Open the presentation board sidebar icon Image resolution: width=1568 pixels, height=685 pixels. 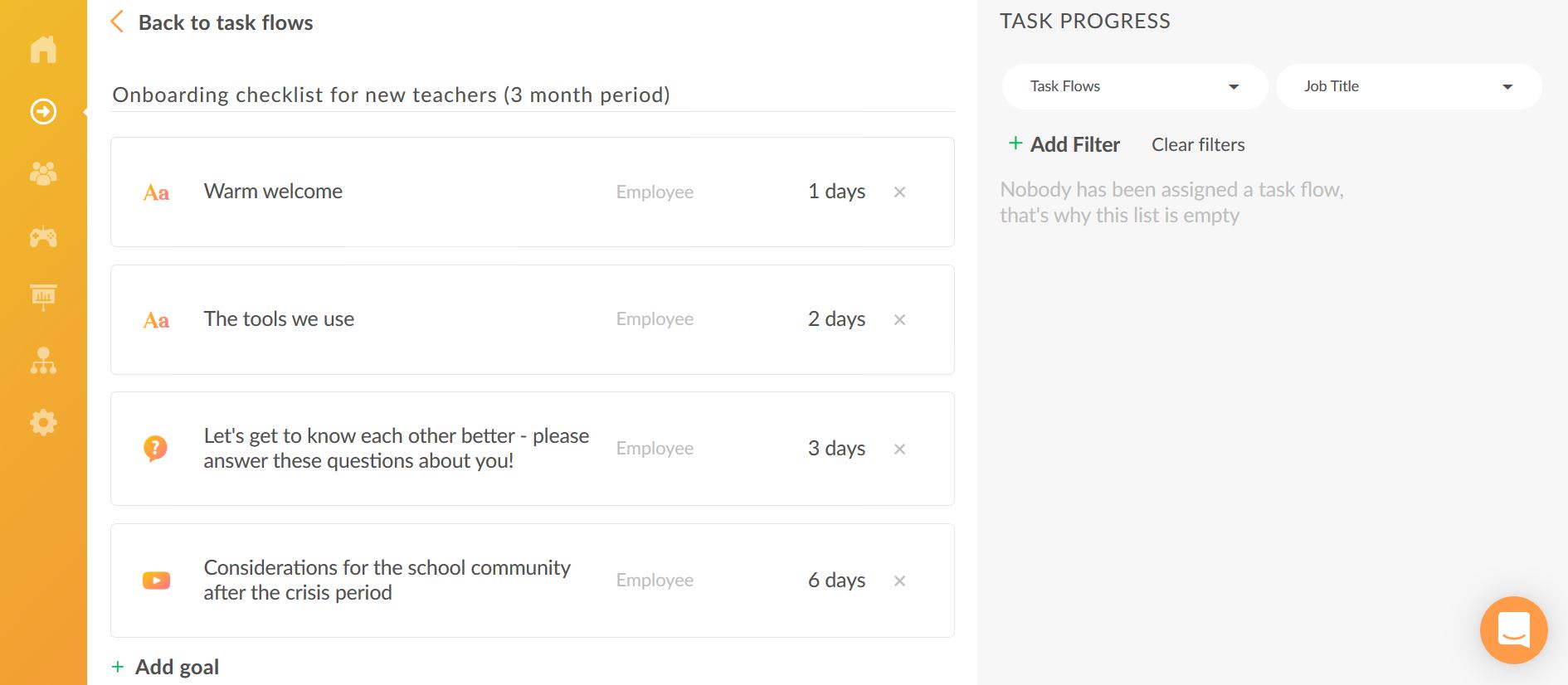43,297
